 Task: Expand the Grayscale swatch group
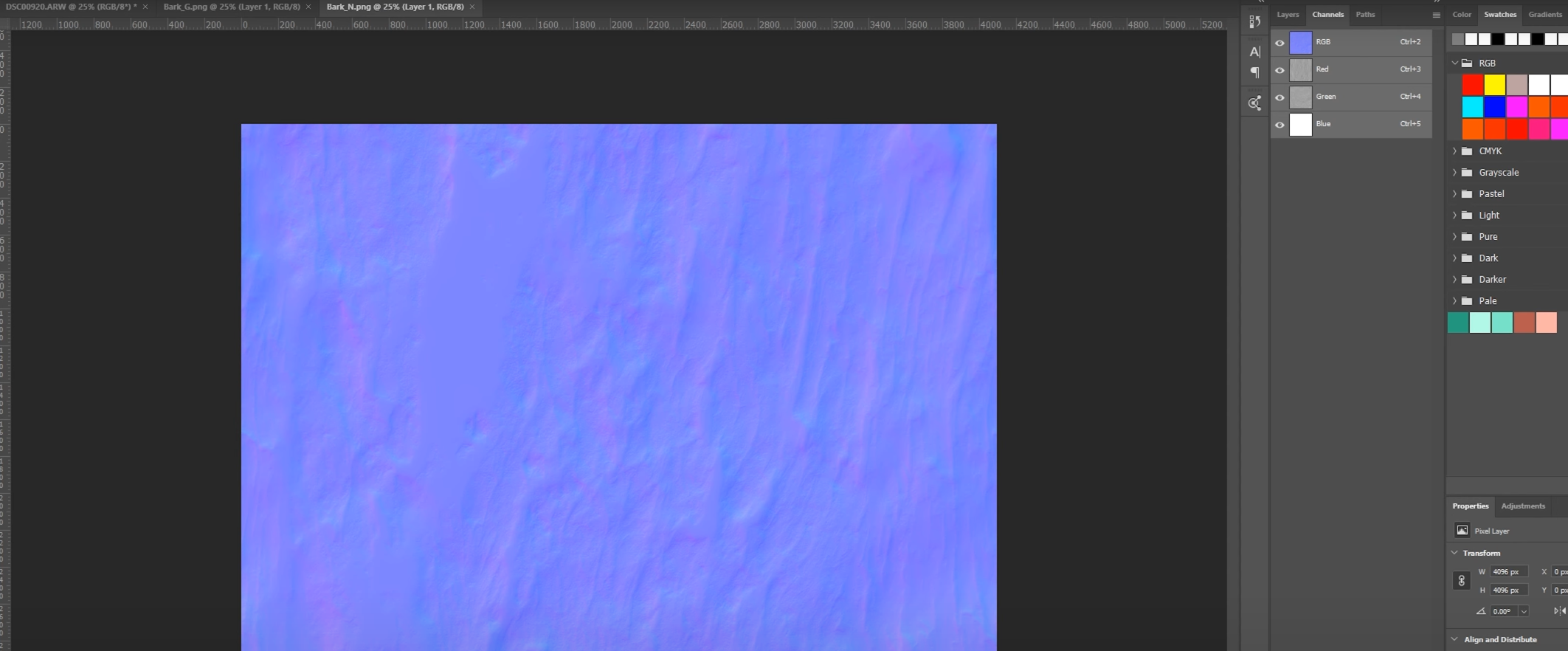click(1454, 173)
